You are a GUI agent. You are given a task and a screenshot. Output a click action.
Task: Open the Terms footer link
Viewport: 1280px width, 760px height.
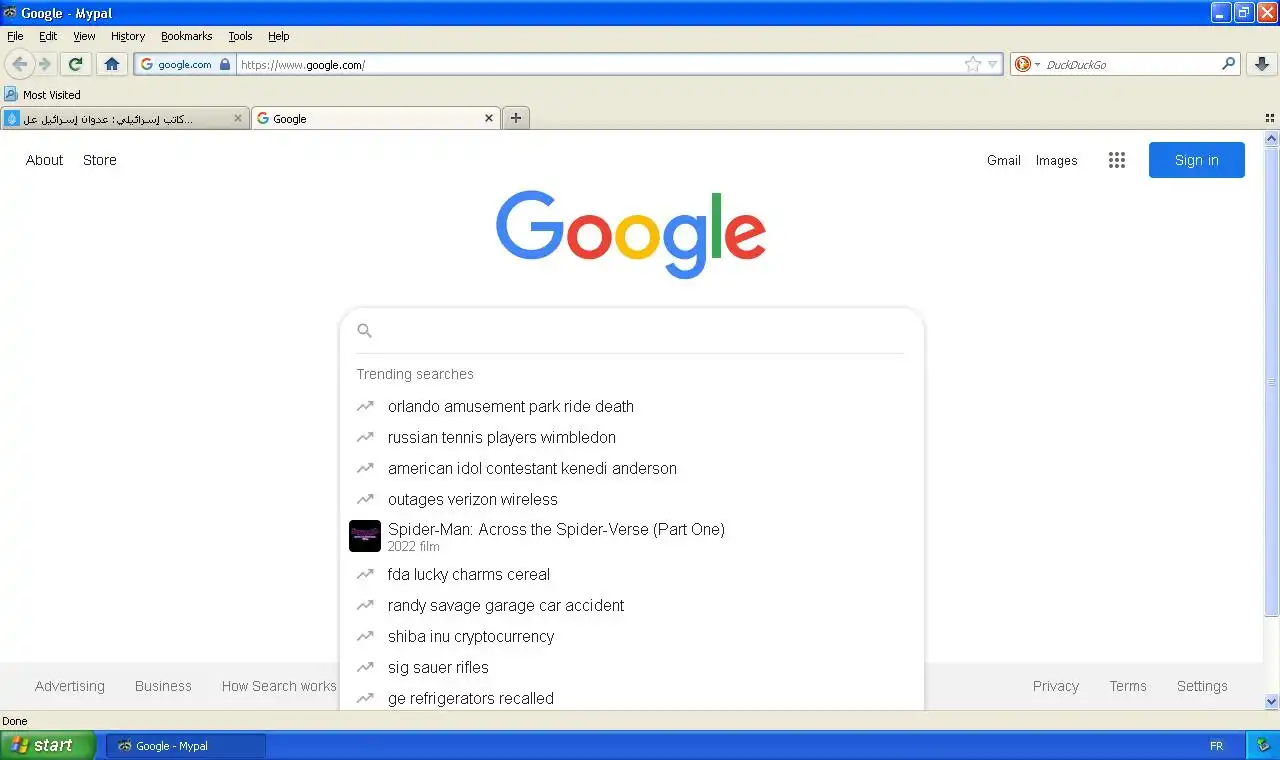coord(1128,686)
